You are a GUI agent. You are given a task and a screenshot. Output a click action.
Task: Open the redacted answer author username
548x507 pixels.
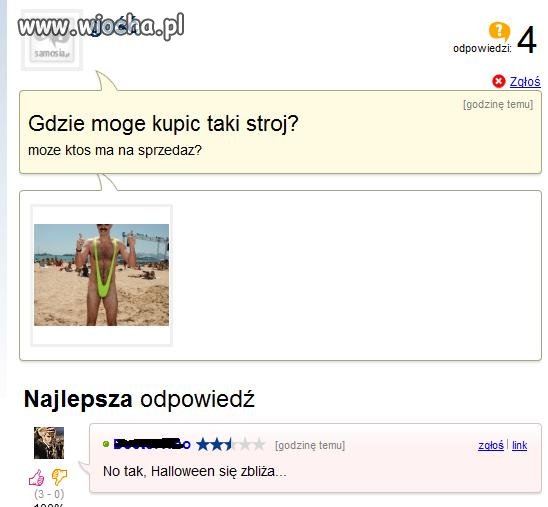tap(152, 444)
